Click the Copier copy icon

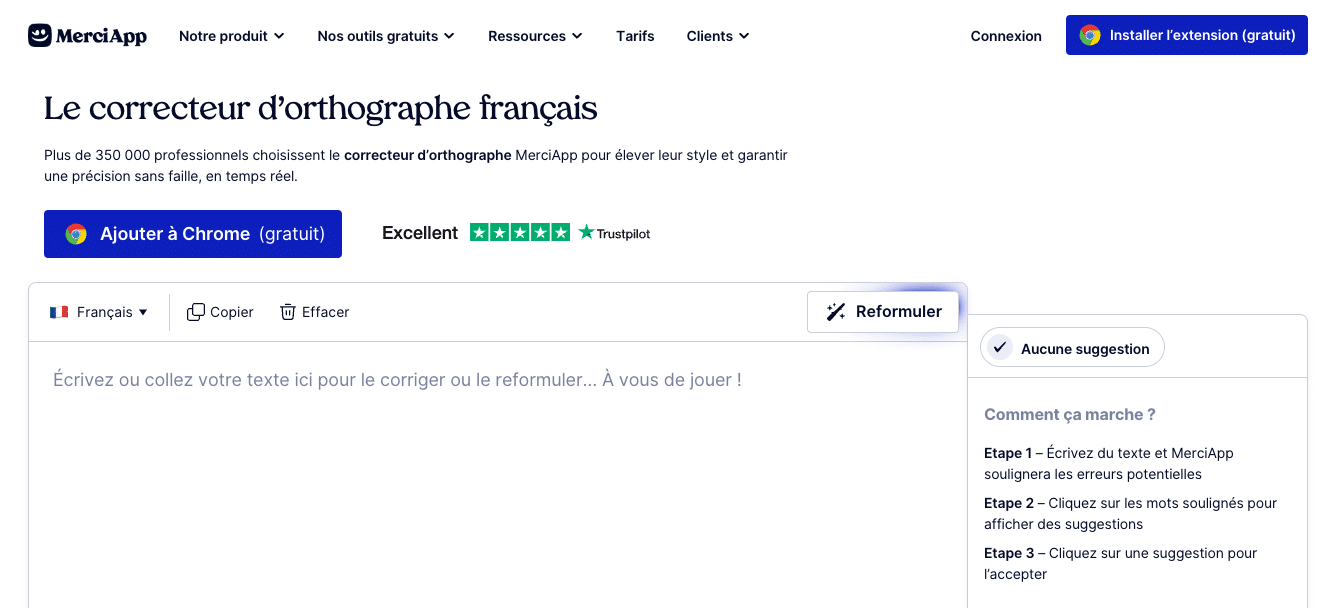[x=196, y=312]
